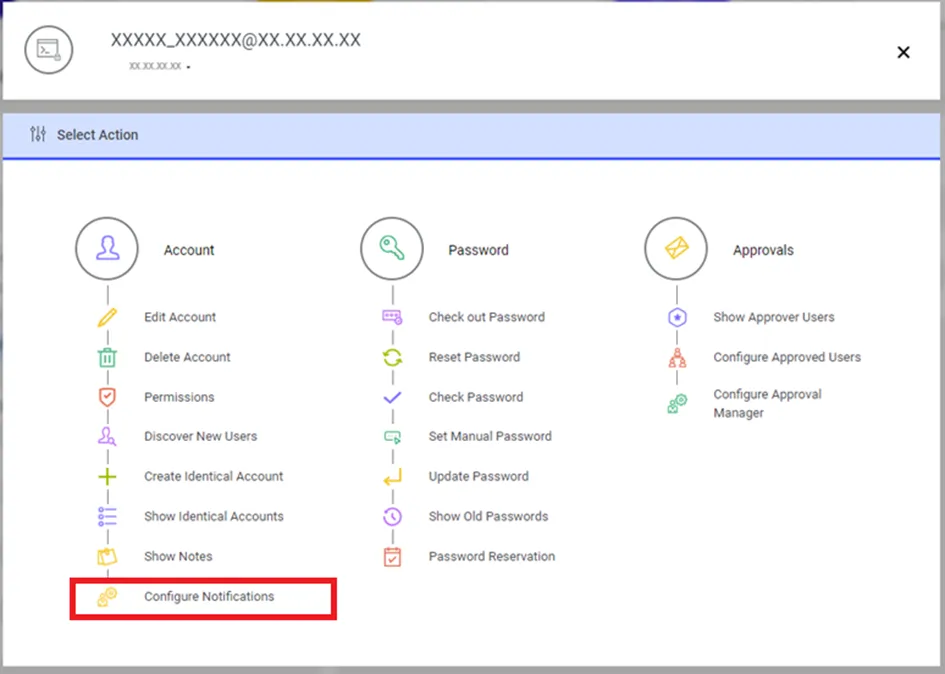This screenshot has height=674, width=945.
Task: Select Update Password
Action: click(x=479, y=477)
